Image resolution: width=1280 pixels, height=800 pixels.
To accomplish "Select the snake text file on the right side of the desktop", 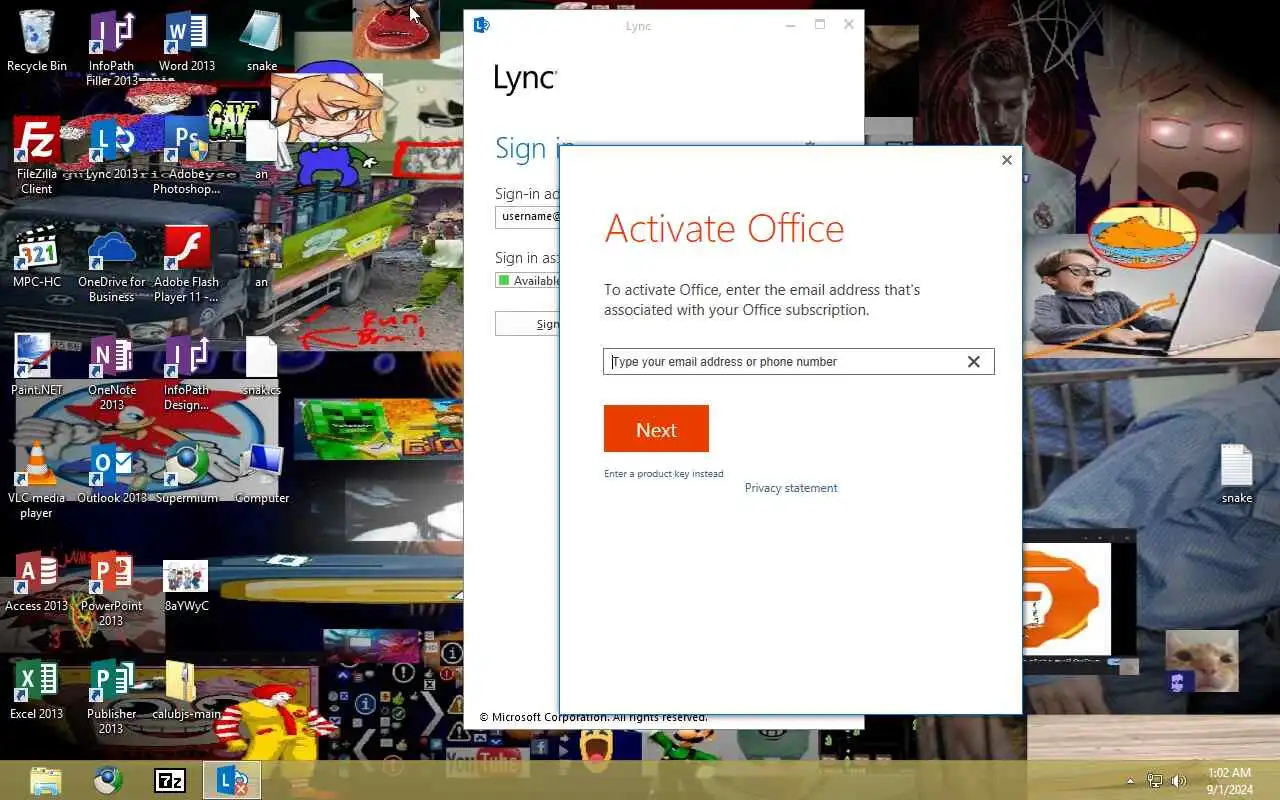I will (1236, 474).
